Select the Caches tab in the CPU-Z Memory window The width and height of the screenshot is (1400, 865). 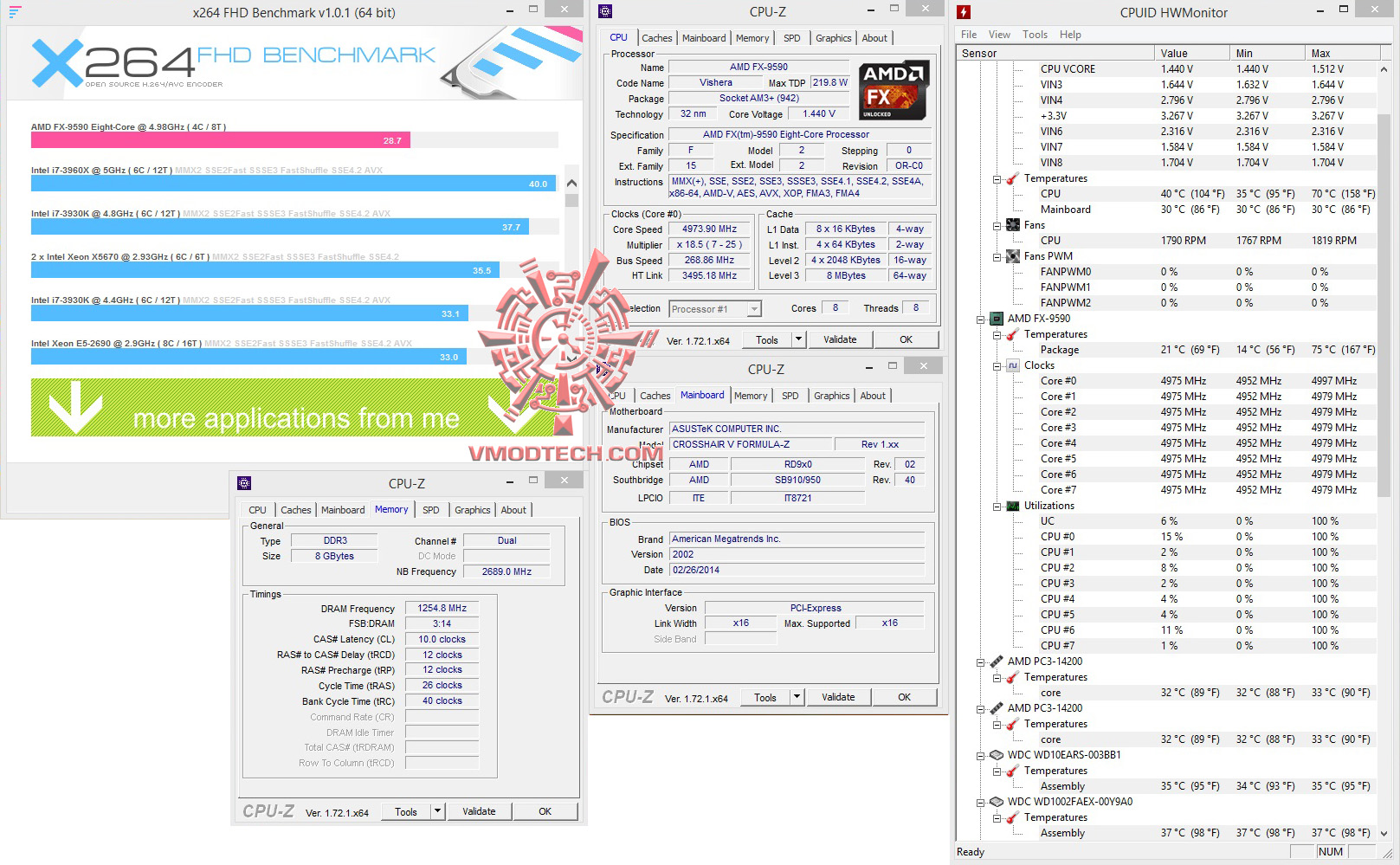296,510
